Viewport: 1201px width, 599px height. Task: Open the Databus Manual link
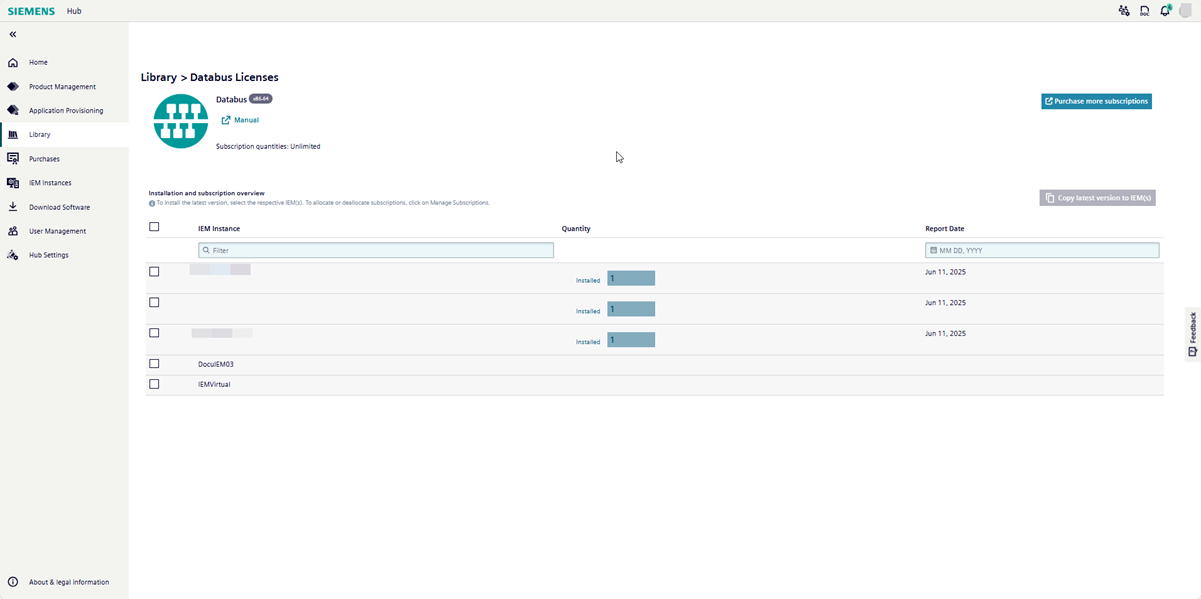tap(240, 119)
